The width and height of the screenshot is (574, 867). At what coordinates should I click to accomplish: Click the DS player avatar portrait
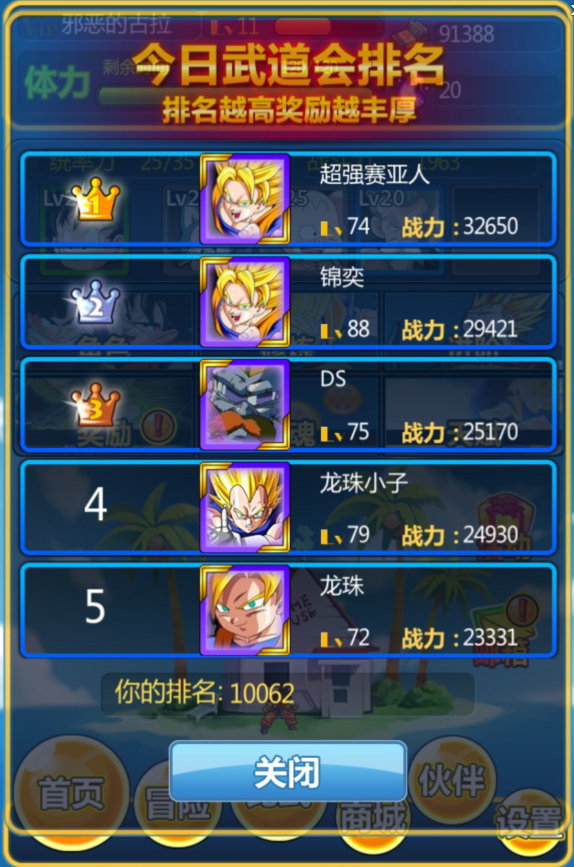[x=244, y=405]
